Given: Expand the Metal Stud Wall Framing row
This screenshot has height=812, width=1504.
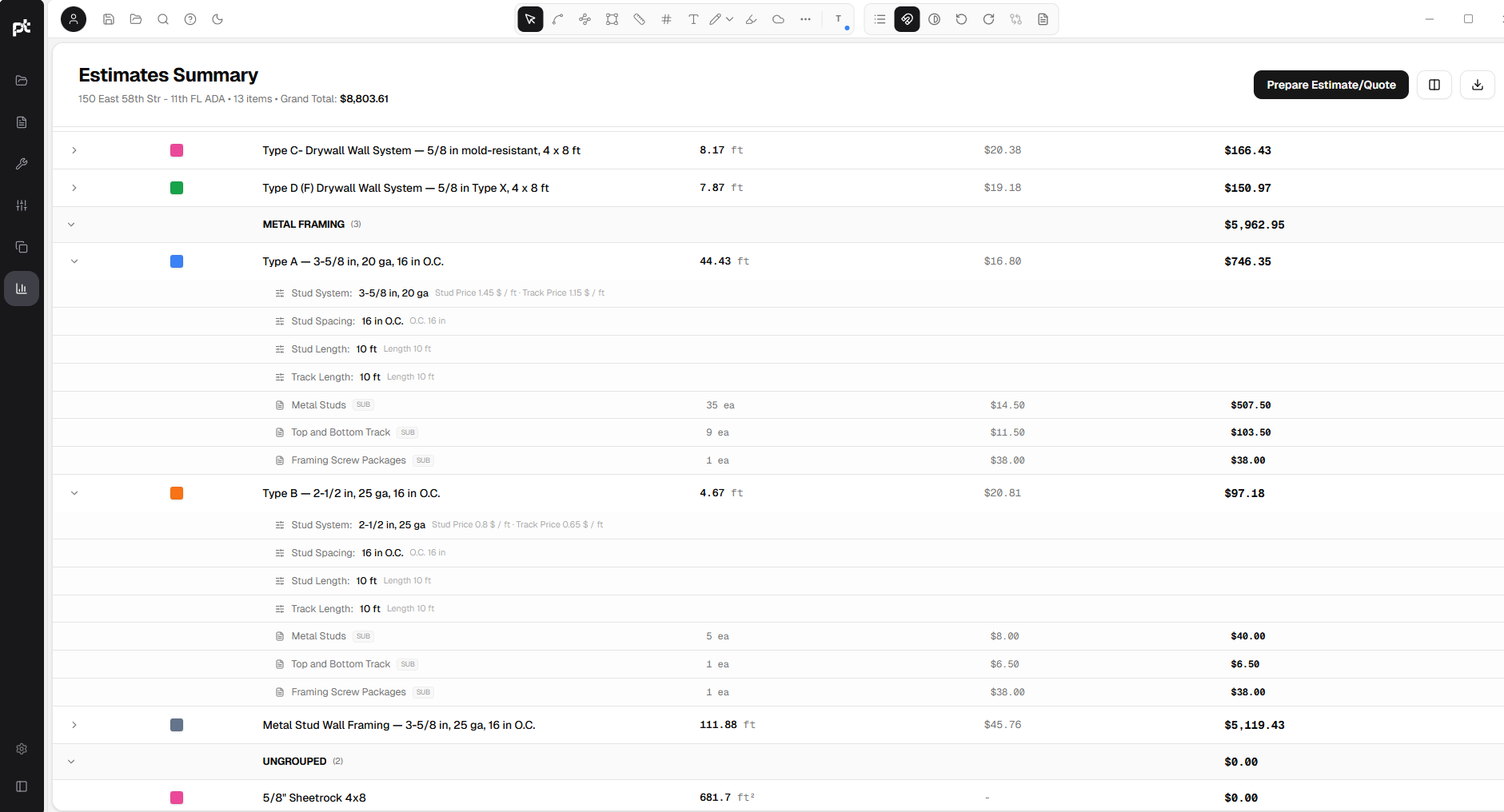Looking at the screenshot, I should pyautogui.click(x=74, y=725).
